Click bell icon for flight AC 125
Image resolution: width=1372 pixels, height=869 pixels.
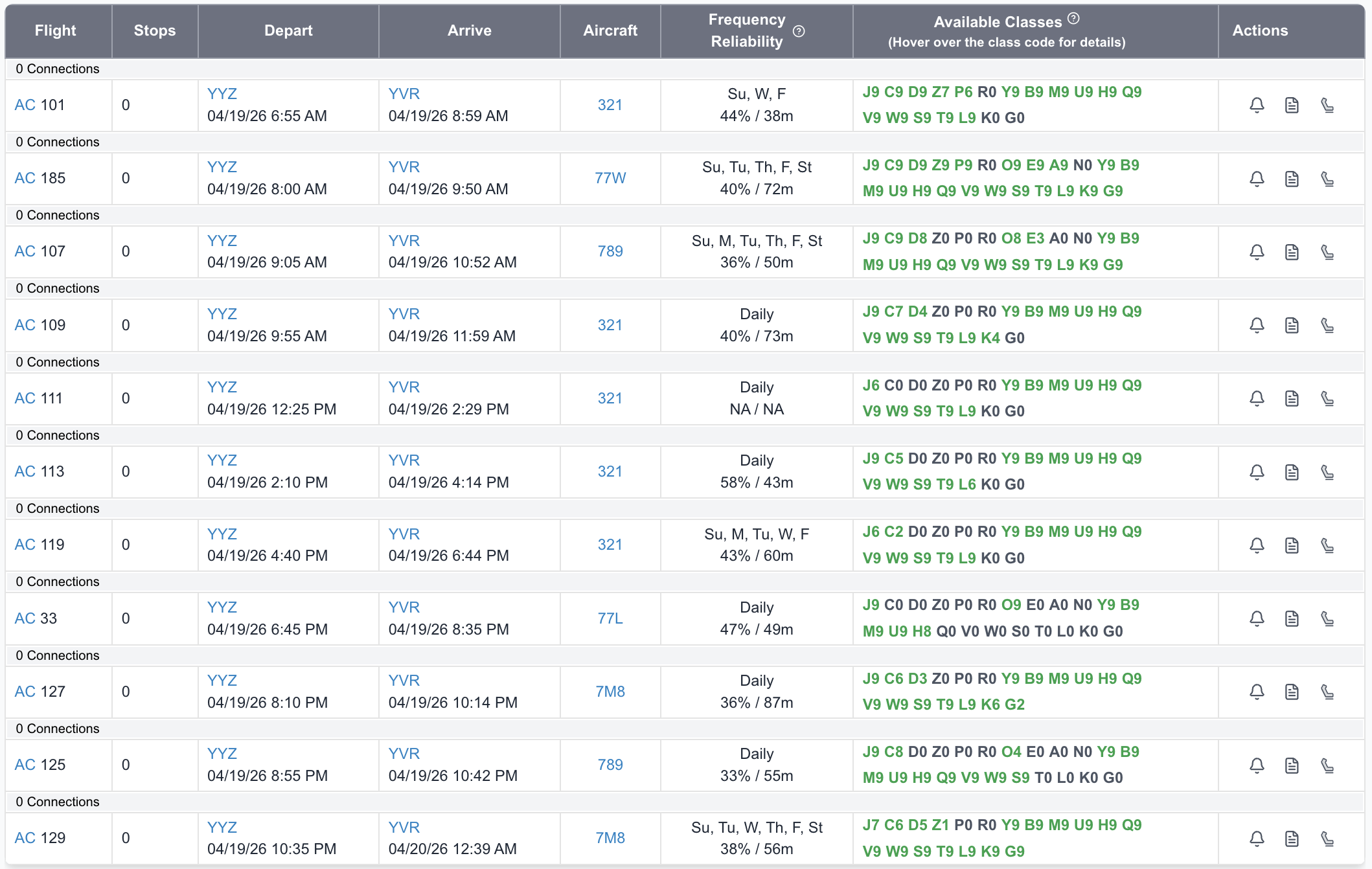point(1257,765)
